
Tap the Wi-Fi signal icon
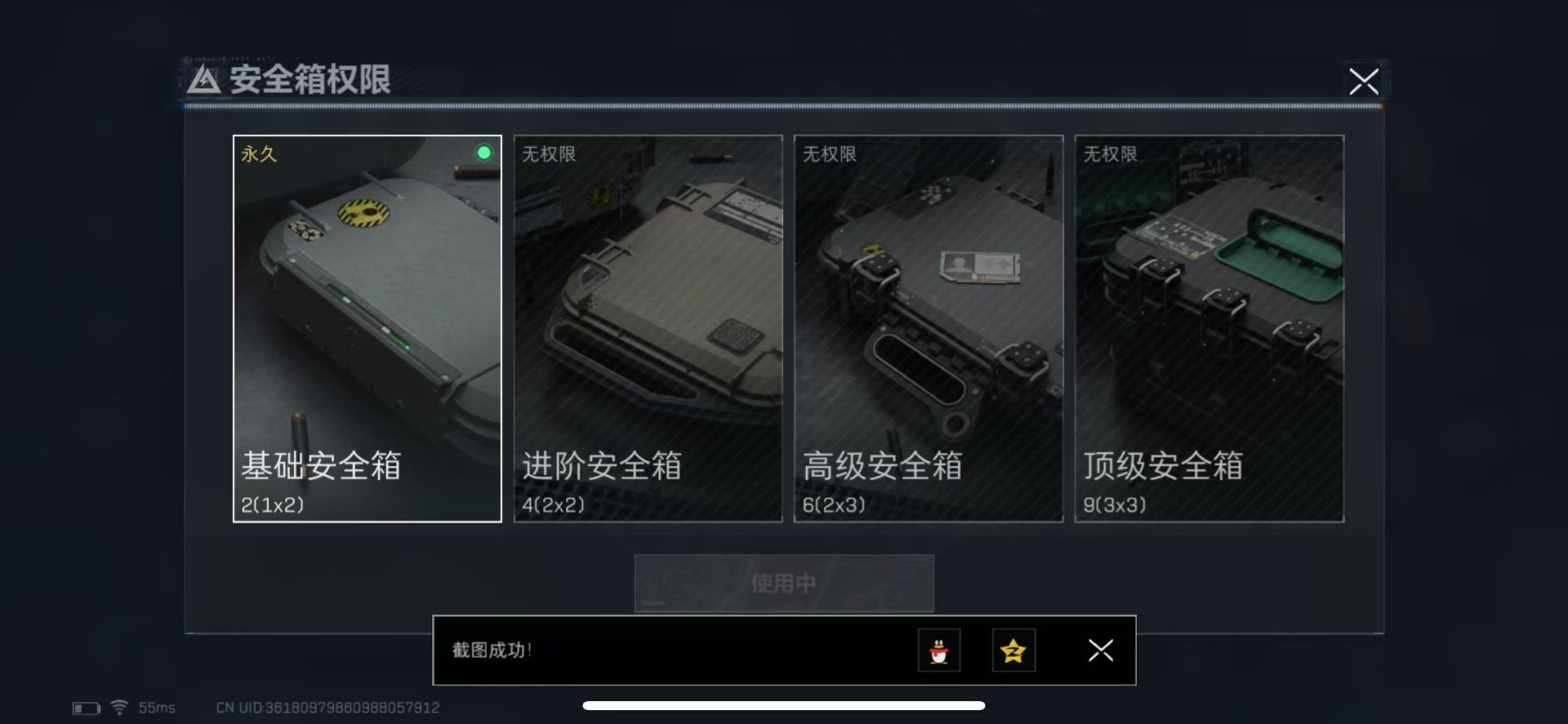point(119,707)
